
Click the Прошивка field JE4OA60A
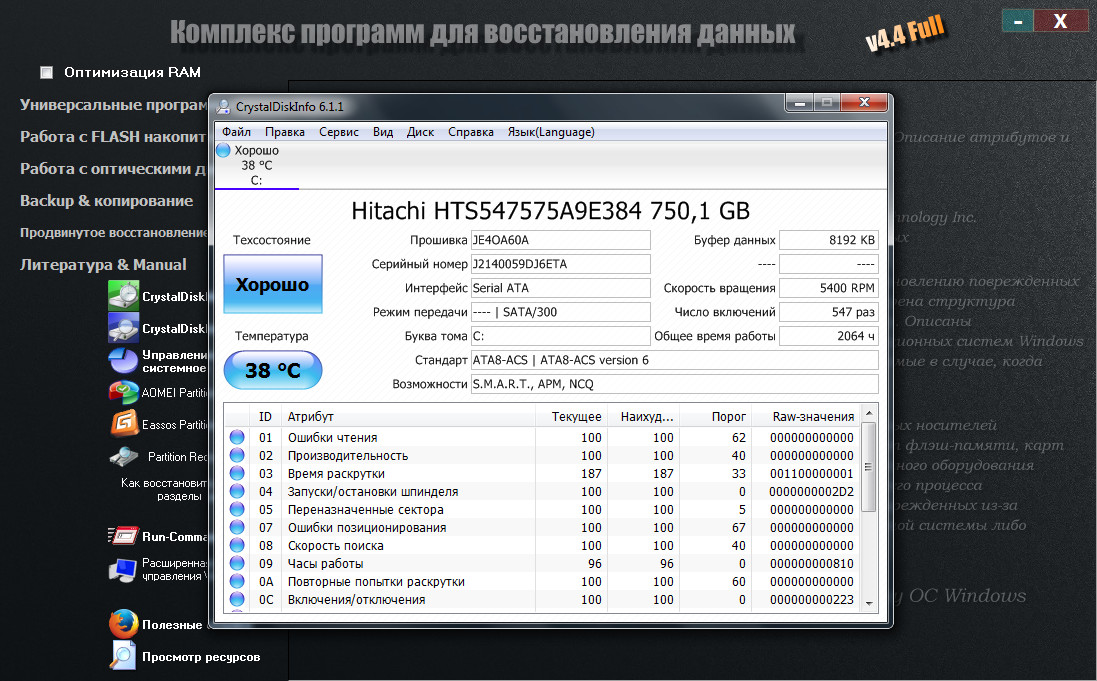[x=560, y=240]
